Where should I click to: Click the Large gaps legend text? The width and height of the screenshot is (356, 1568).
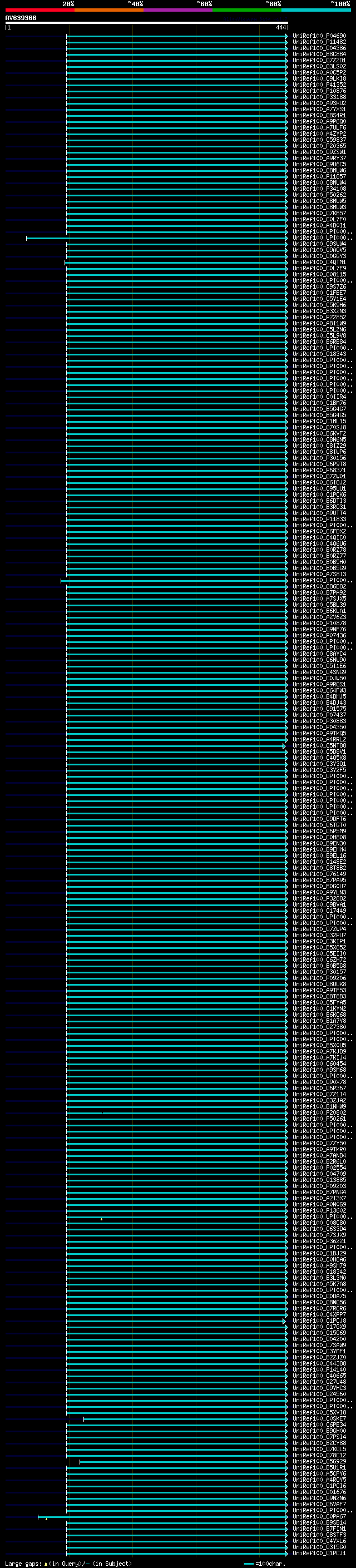68,1564
